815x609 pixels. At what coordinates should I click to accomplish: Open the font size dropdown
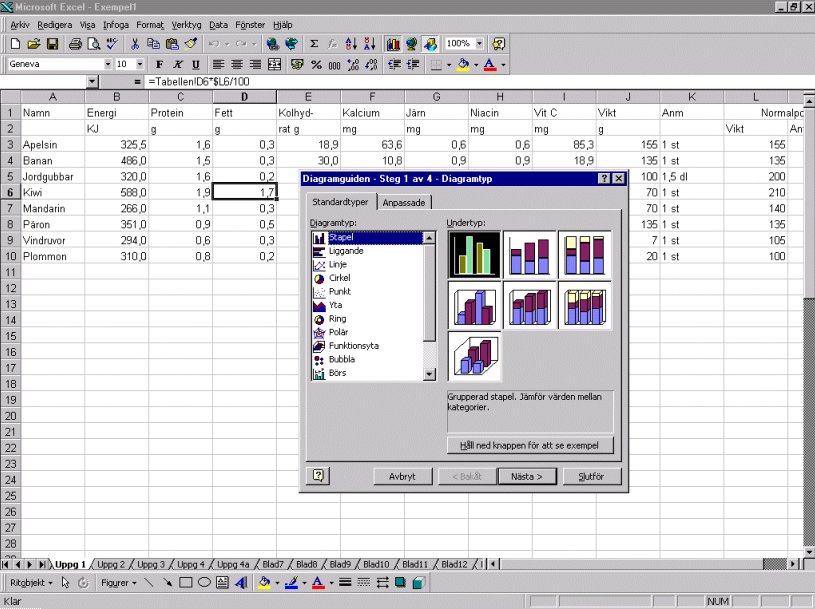click(x=140, y=64)
